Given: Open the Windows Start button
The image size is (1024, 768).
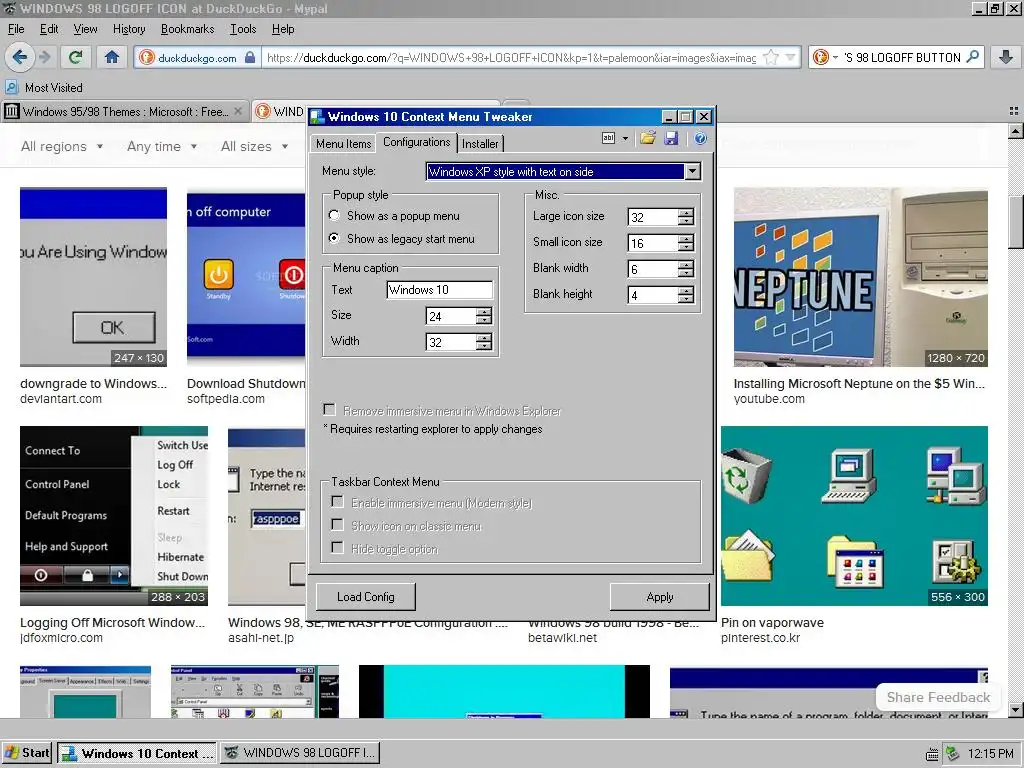Looking at the screenshot, I should point(27,753).
